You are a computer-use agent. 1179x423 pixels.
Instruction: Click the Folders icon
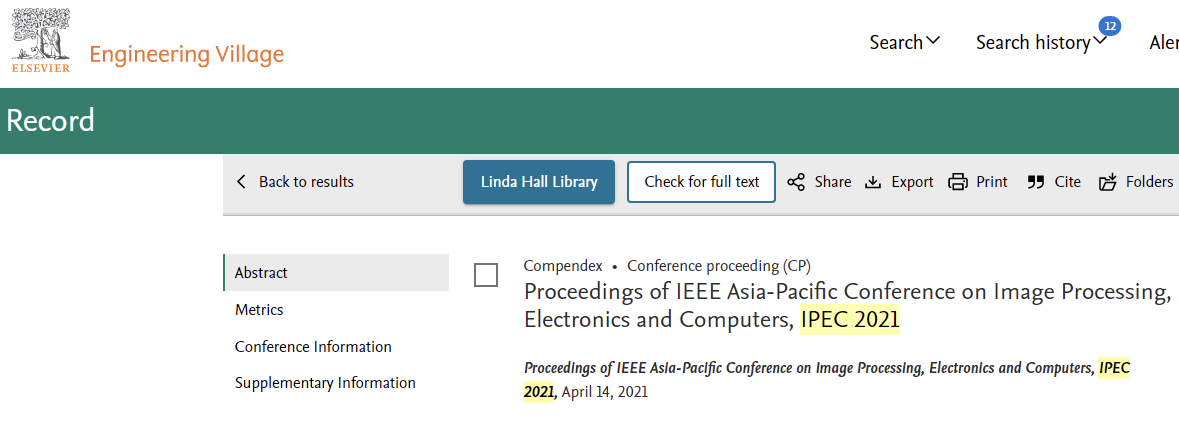click(x=1108, y=182)
